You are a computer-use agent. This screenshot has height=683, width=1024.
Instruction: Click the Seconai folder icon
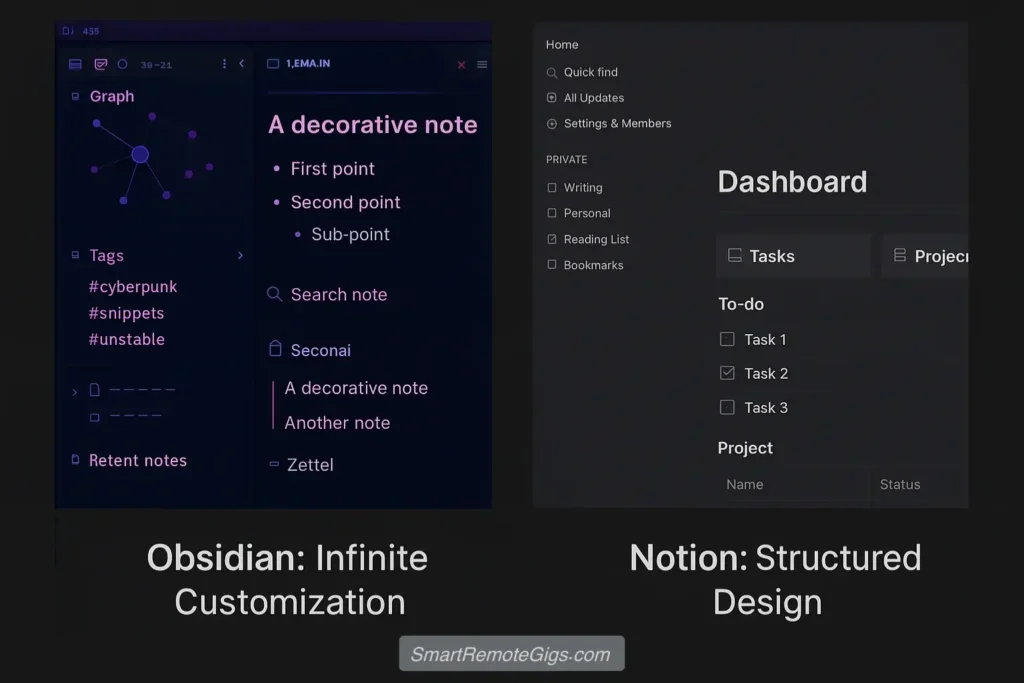[x=276, y=349]
